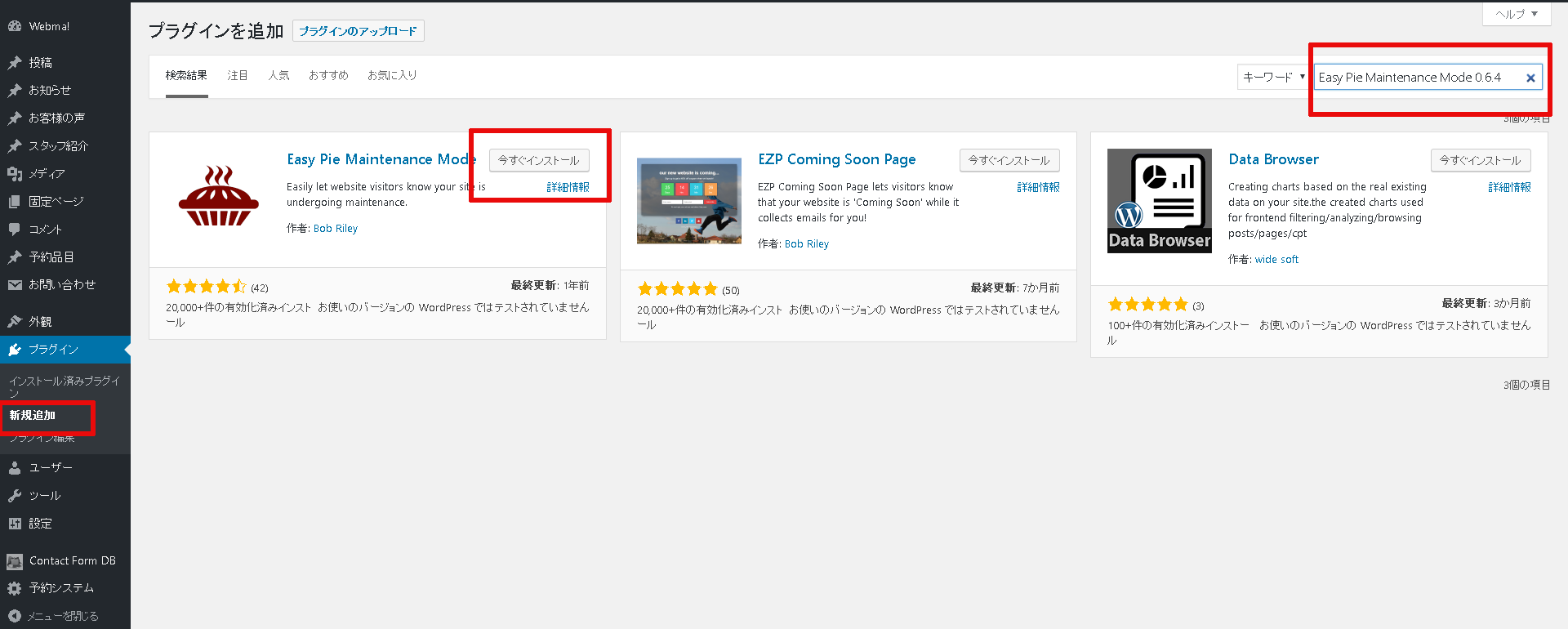Click the 予約品目 pin icon

click(14, 257)
